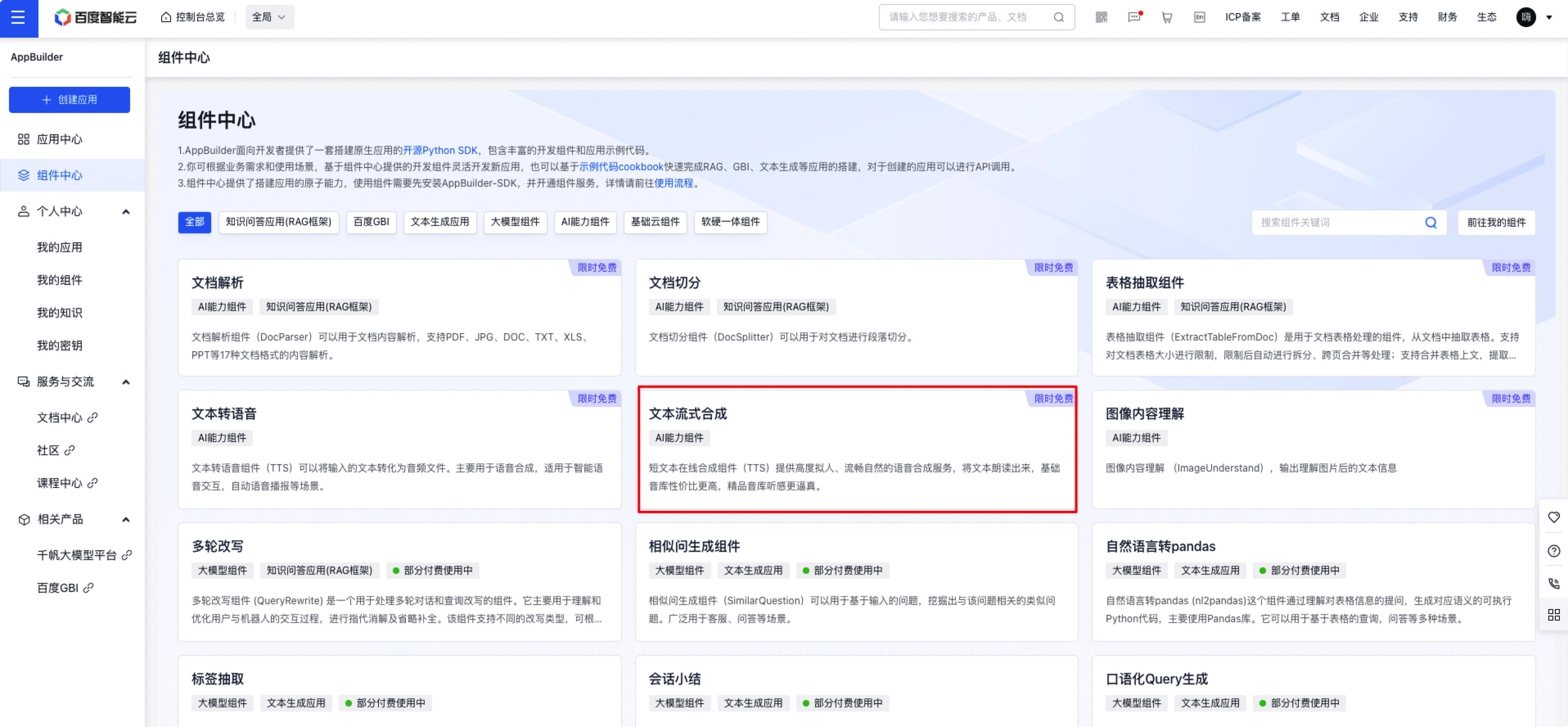Click the shopping cart icon

(x=1167, y=18)
